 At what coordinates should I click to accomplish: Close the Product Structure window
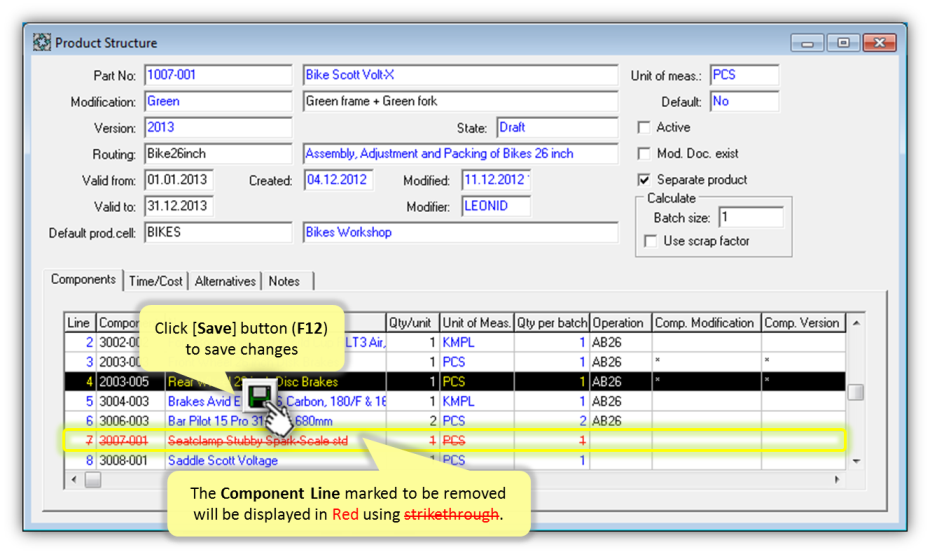[x=880, y=43]
